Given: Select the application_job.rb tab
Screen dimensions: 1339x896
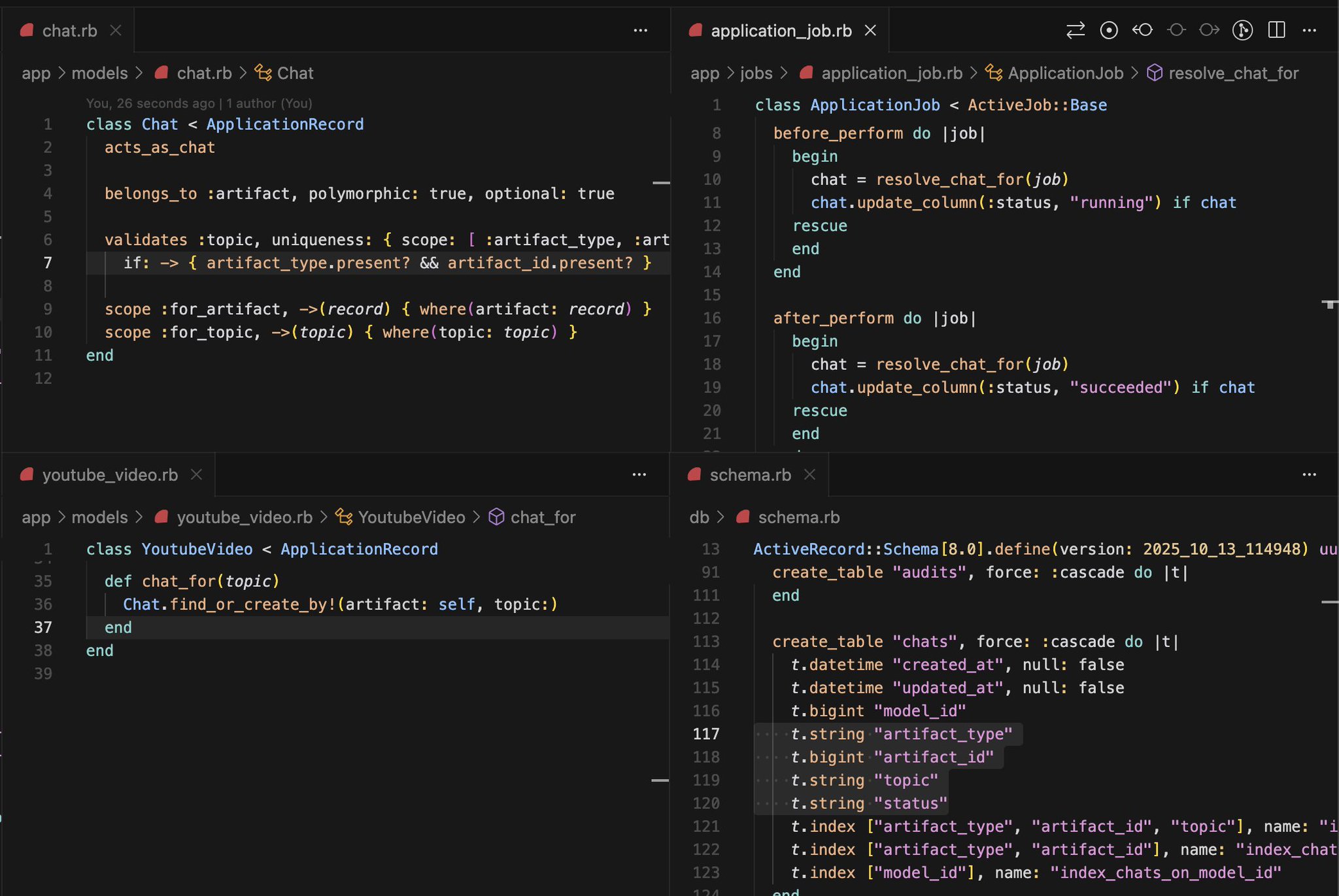Looking at the screenshot, I should coord(781,31).
